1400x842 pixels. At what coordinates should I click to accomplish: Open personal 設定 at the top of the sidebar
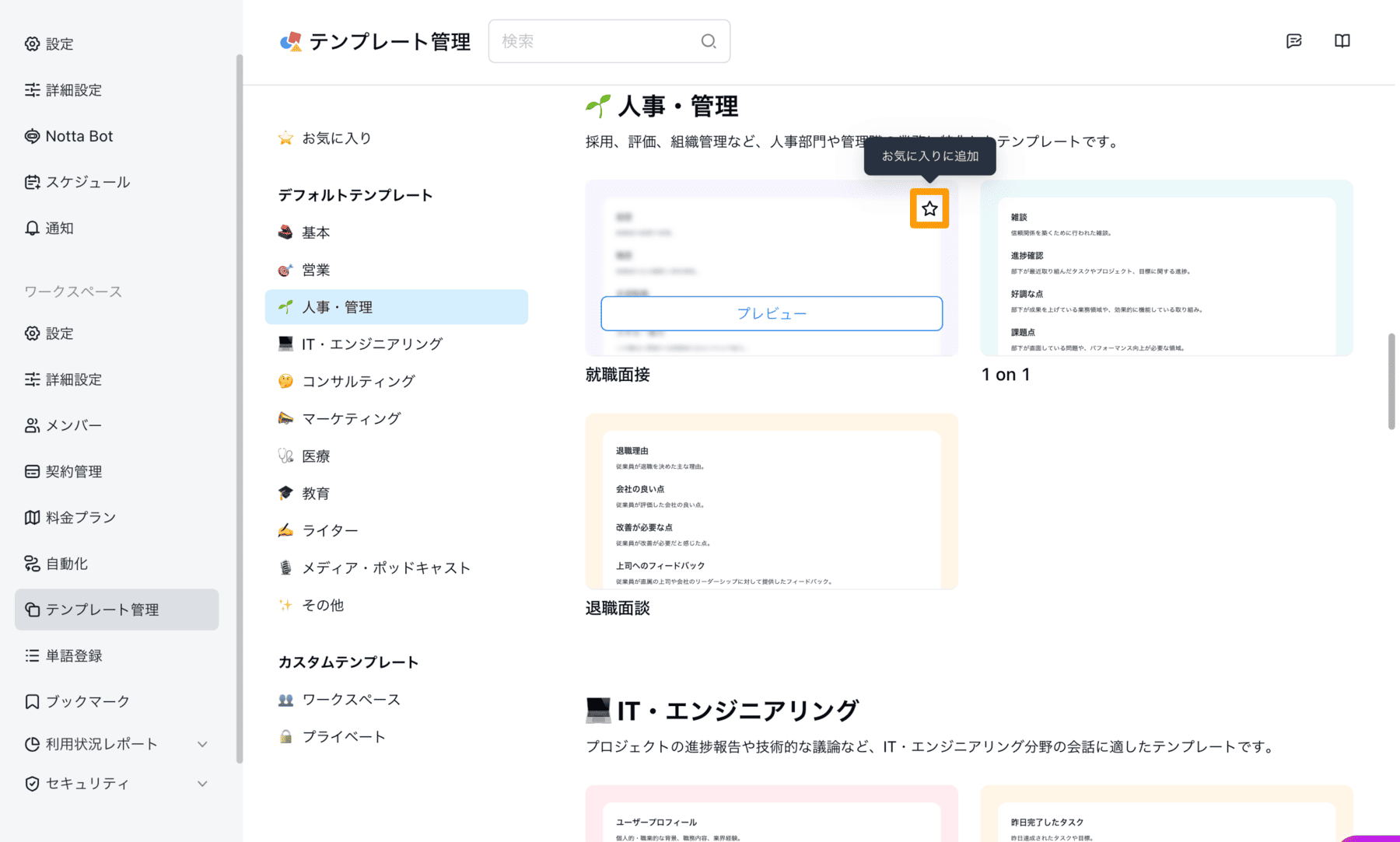pyautogui.click(x=117, y=44)
